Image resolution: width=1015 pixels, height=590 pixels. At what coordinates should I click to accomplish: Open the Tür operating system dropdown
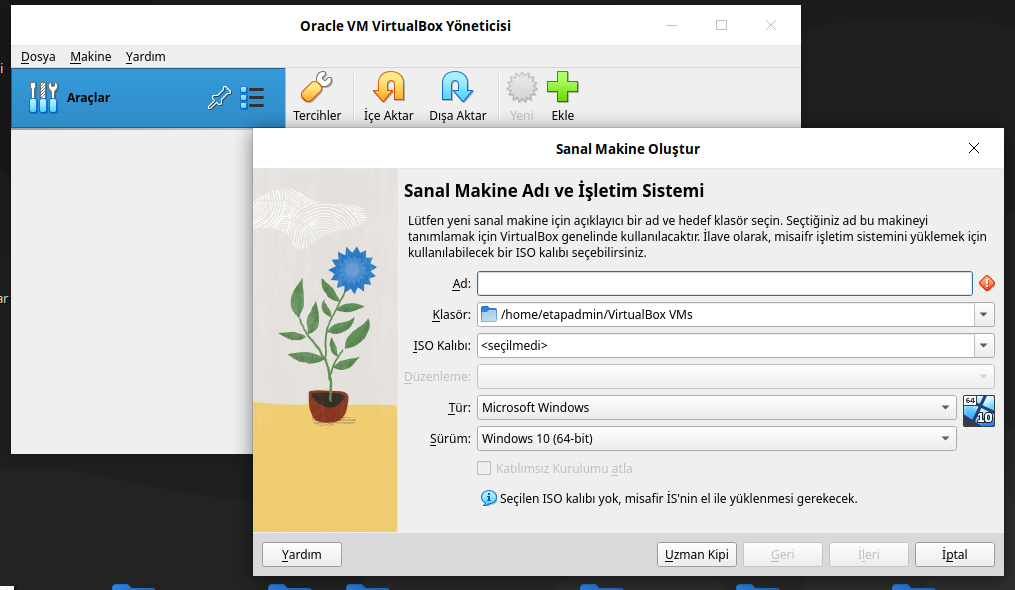[x=945, y=408]
